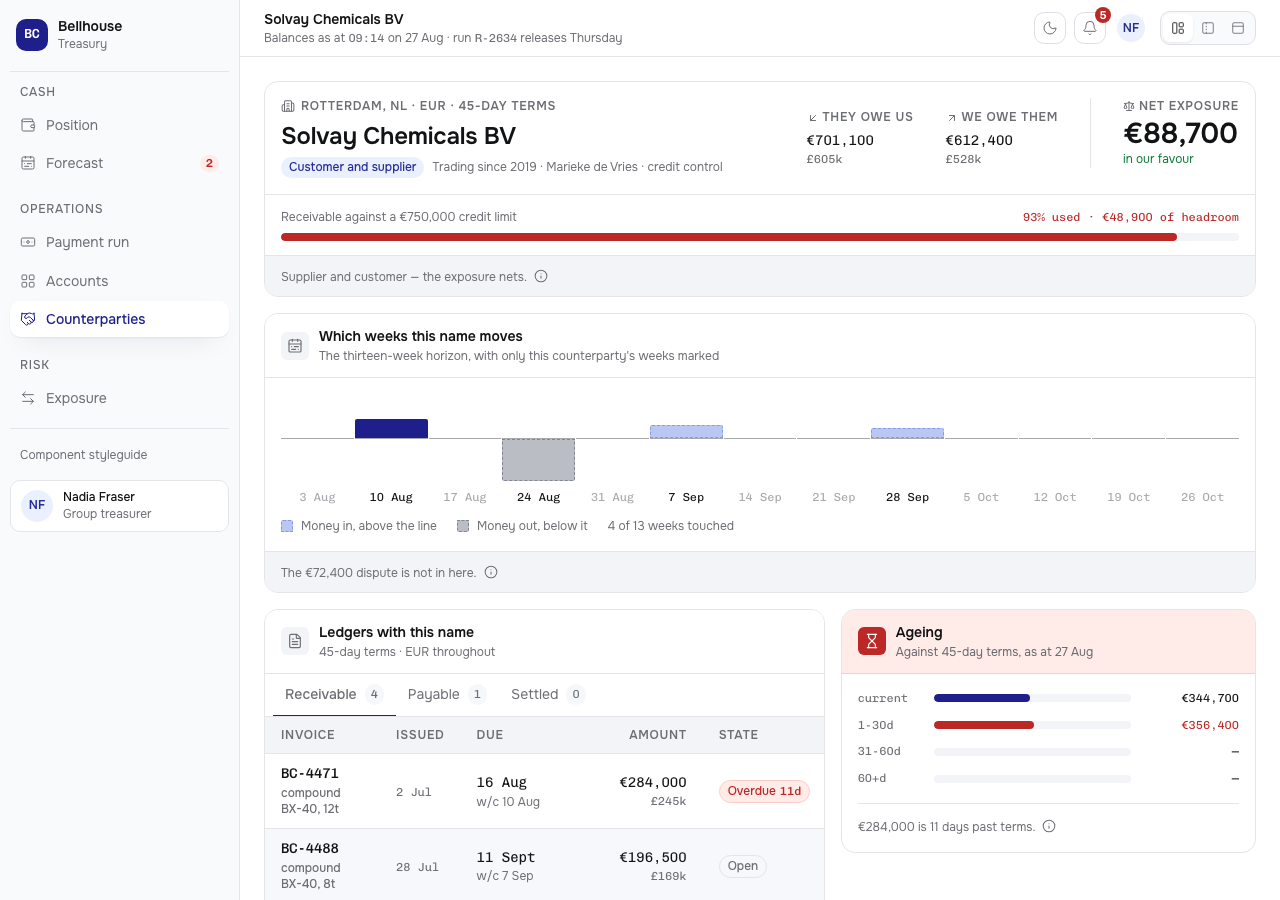Click the 'Solvay Chemicals BV' page heading
This screenshot has width=1280, height=900.
pos(398,136)
